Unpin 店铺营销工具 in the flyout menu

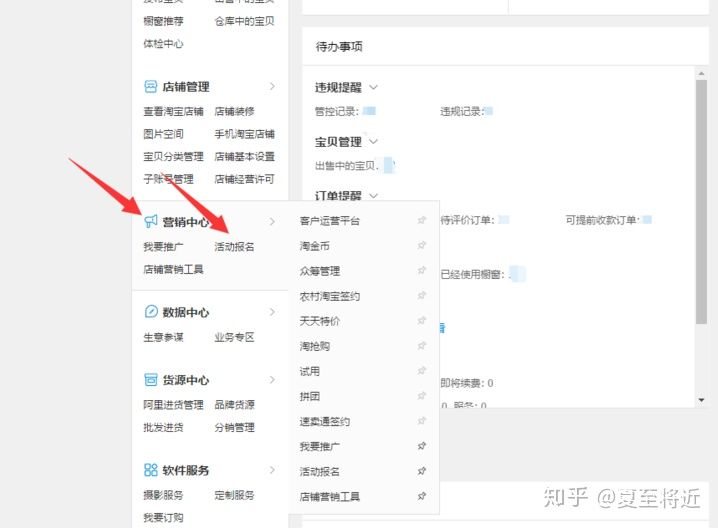coord(422,496)
